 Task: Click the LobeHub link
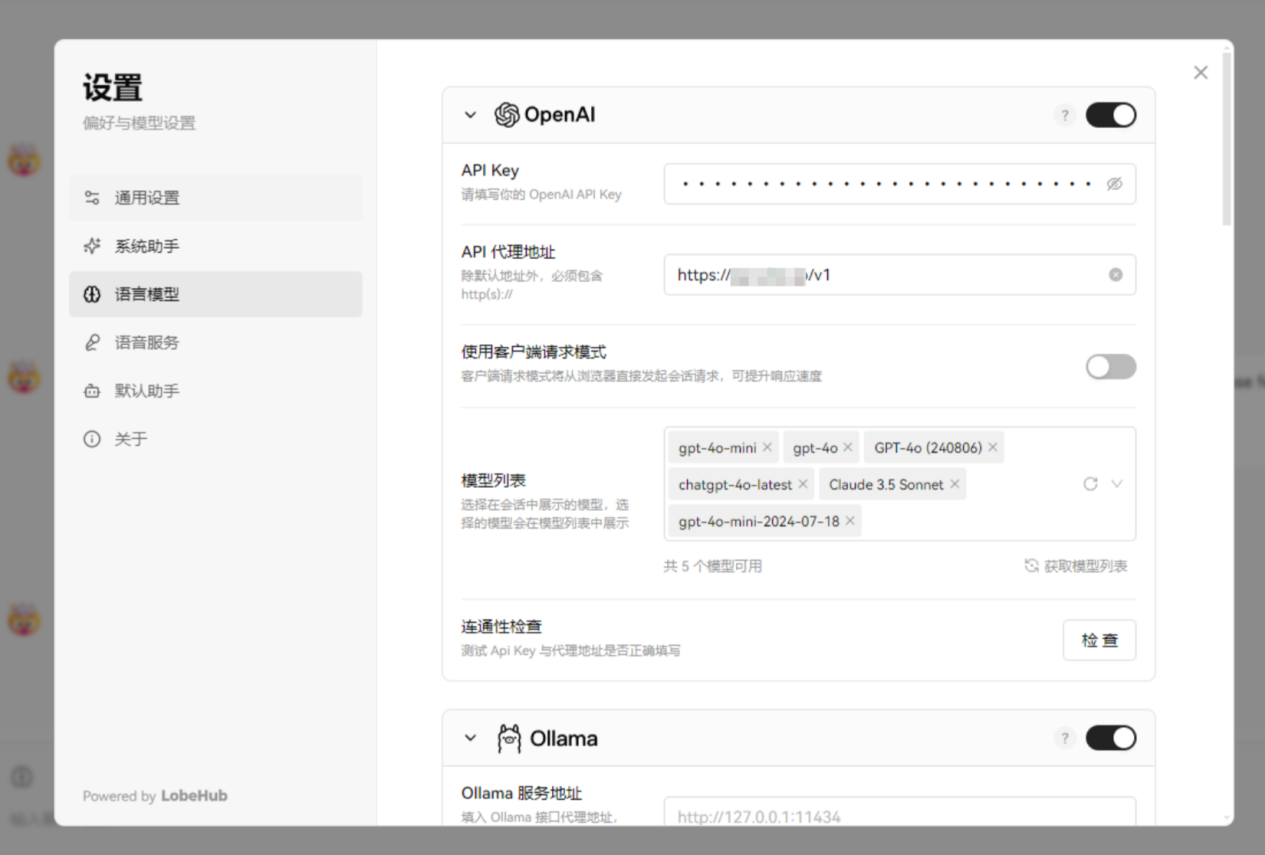[194, 796]
